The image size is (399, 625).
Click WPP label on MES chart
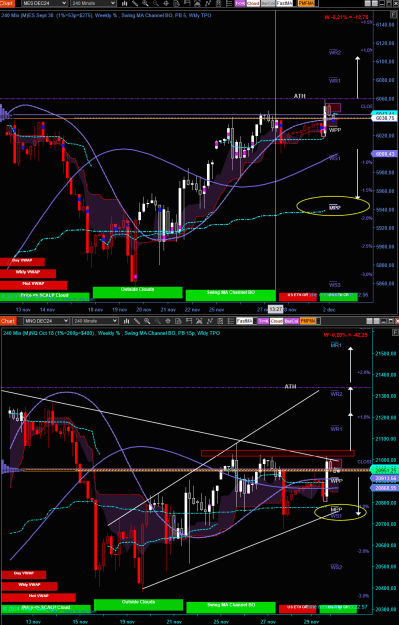[x=334, y=130]
